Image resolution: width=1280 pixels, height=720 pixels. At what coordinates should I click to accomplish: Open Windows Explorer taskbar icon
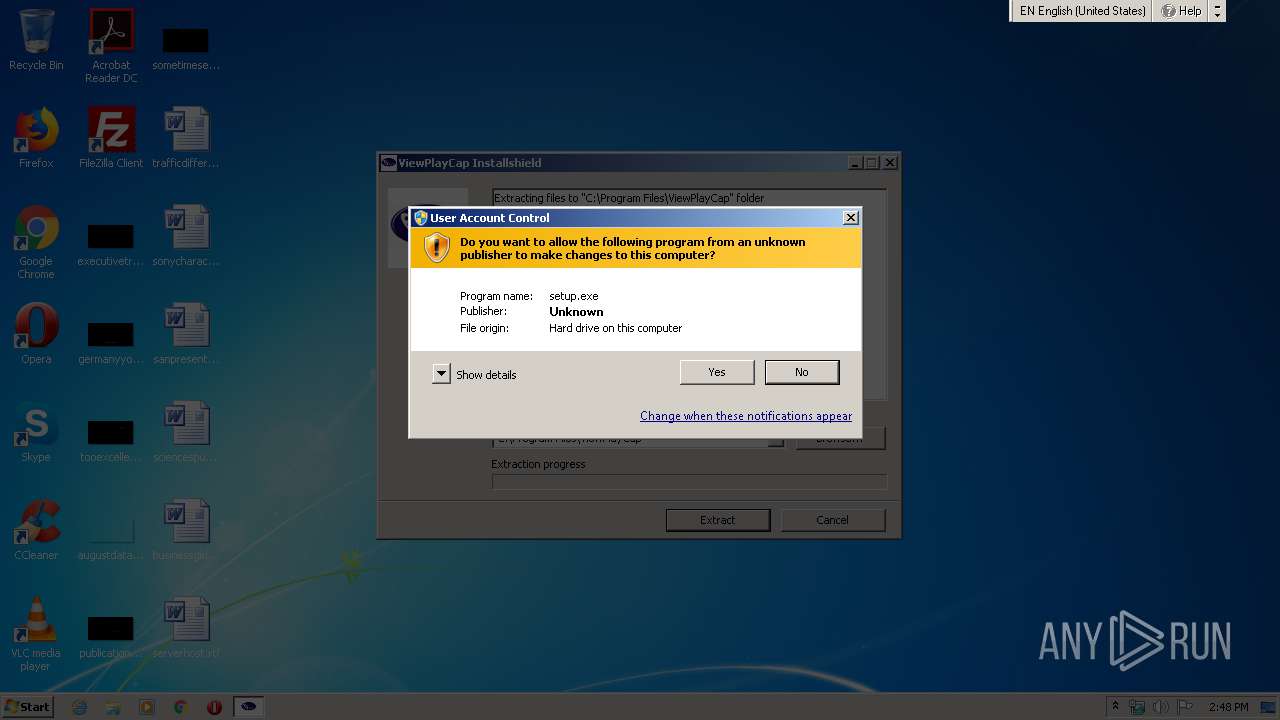113,707
